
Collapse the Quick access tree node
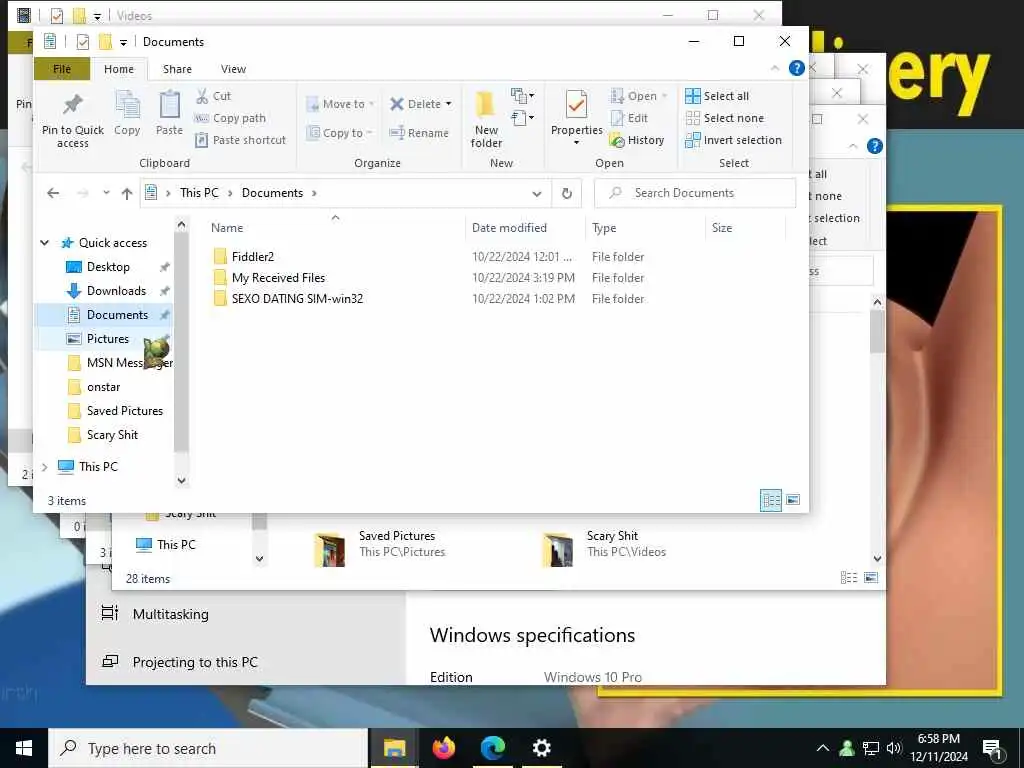pos(44,243)
